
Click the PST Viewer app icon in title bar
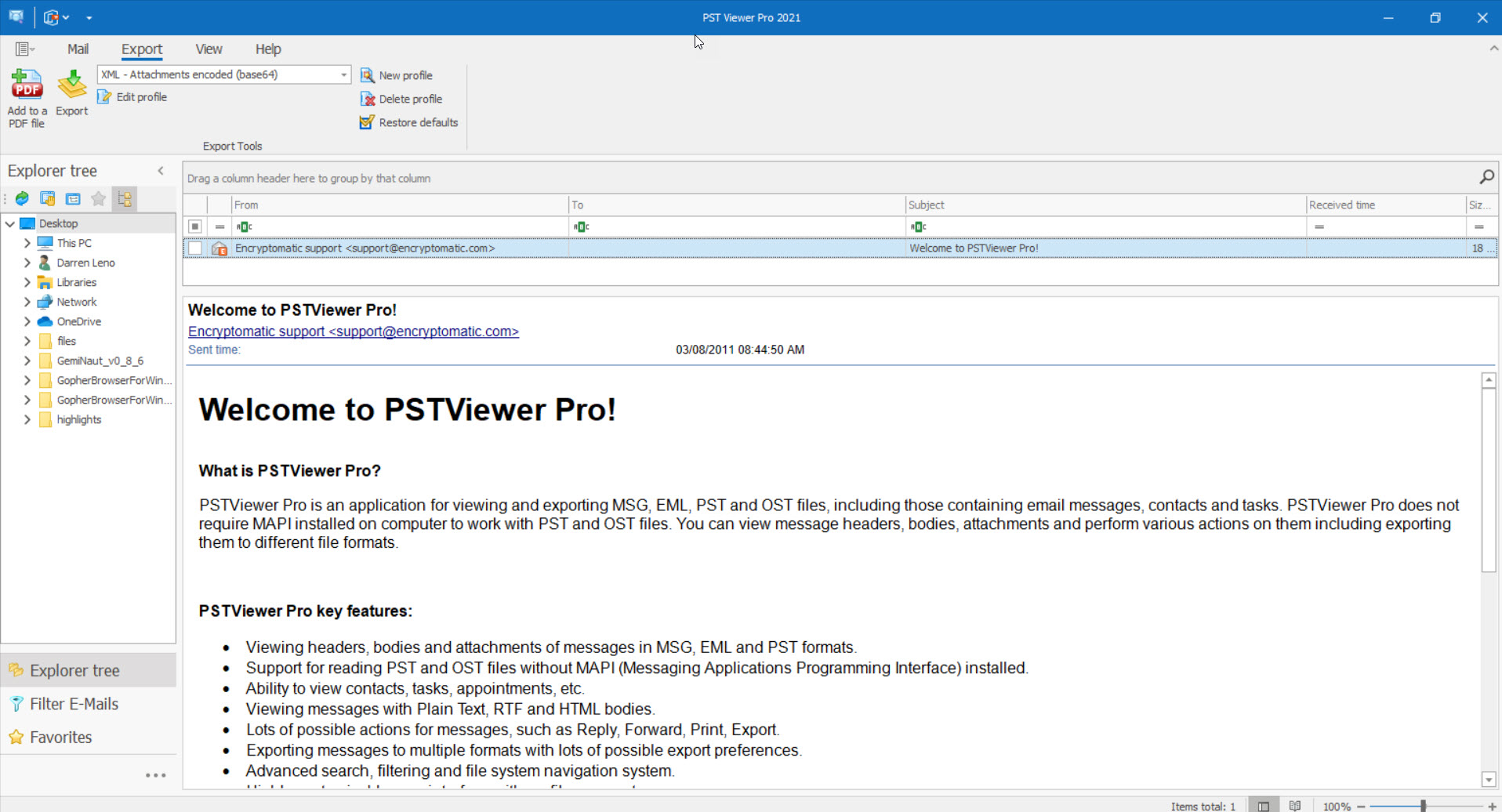[x=16, y=16]
